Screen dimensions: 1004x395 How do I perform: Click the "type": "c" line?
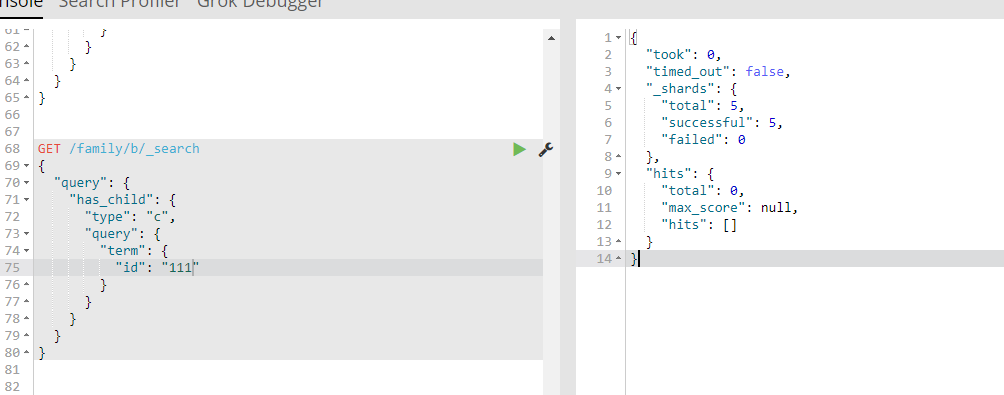(x=288, y=216)
